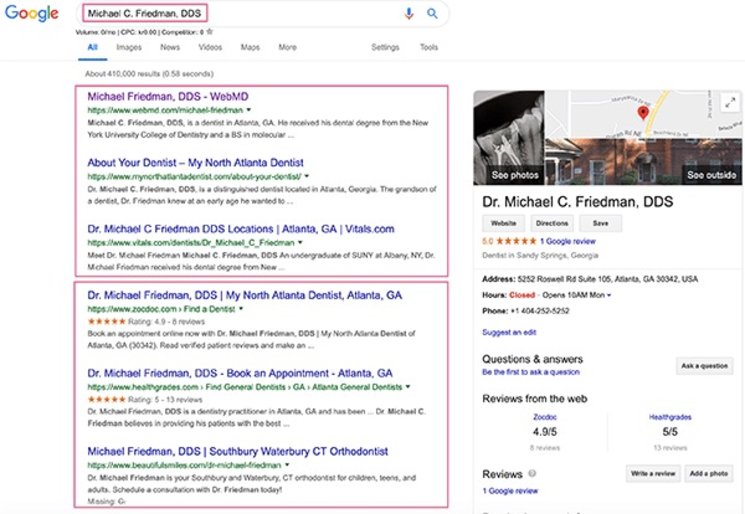Image resolution: width=745 pixels, height=514 pixels.
Task: Open the beautifulsmiles.com URL dropdown arrow
Action: (287, 465)
